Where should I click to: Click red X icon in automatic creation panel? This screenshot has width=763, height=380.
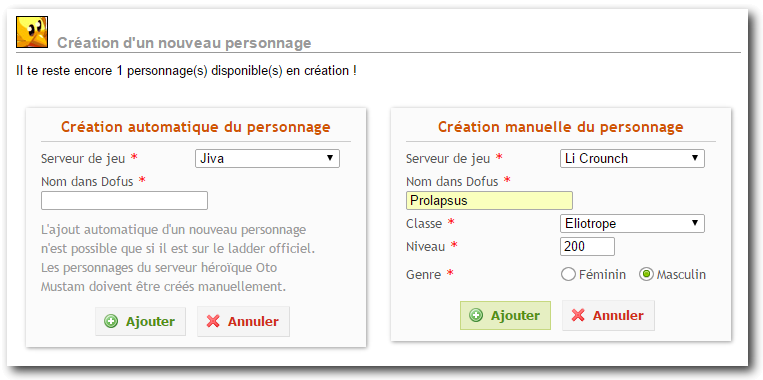tap(213, 321)
